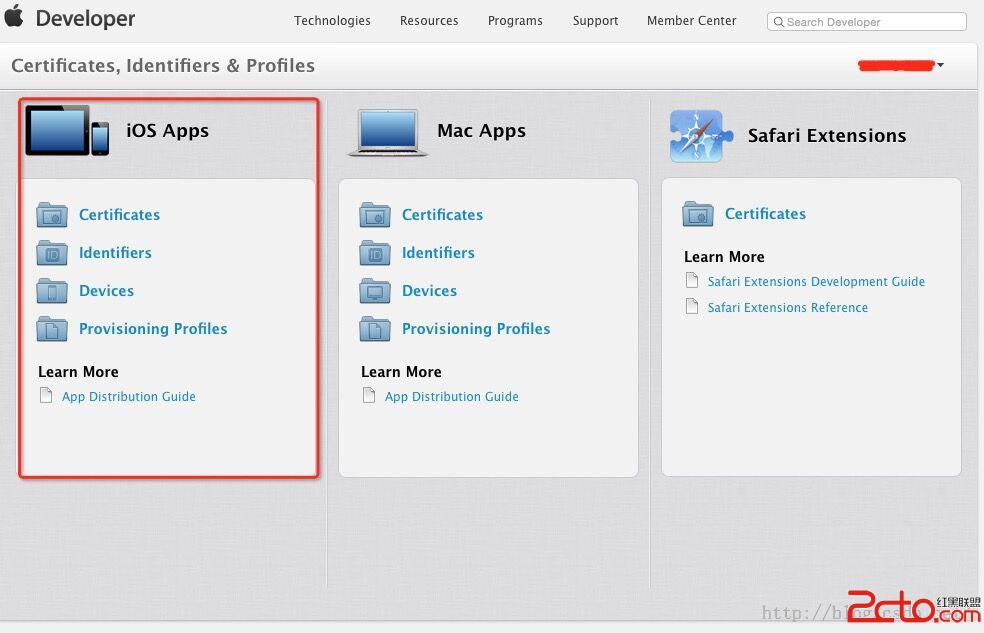Open Certificates under Mac Apps
Image resolution: width=984 pixels, height=633 pixels.
[442, 215]
